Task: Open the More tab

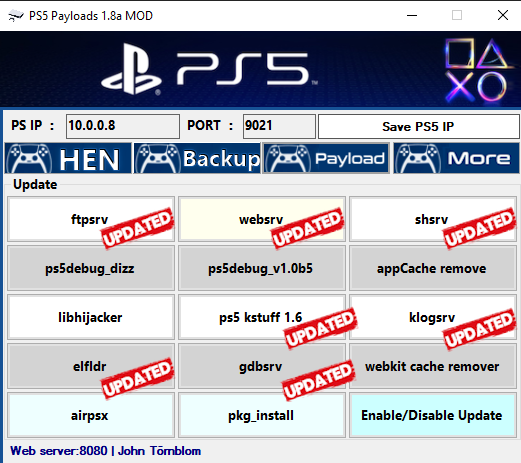Action: (456, 158)
